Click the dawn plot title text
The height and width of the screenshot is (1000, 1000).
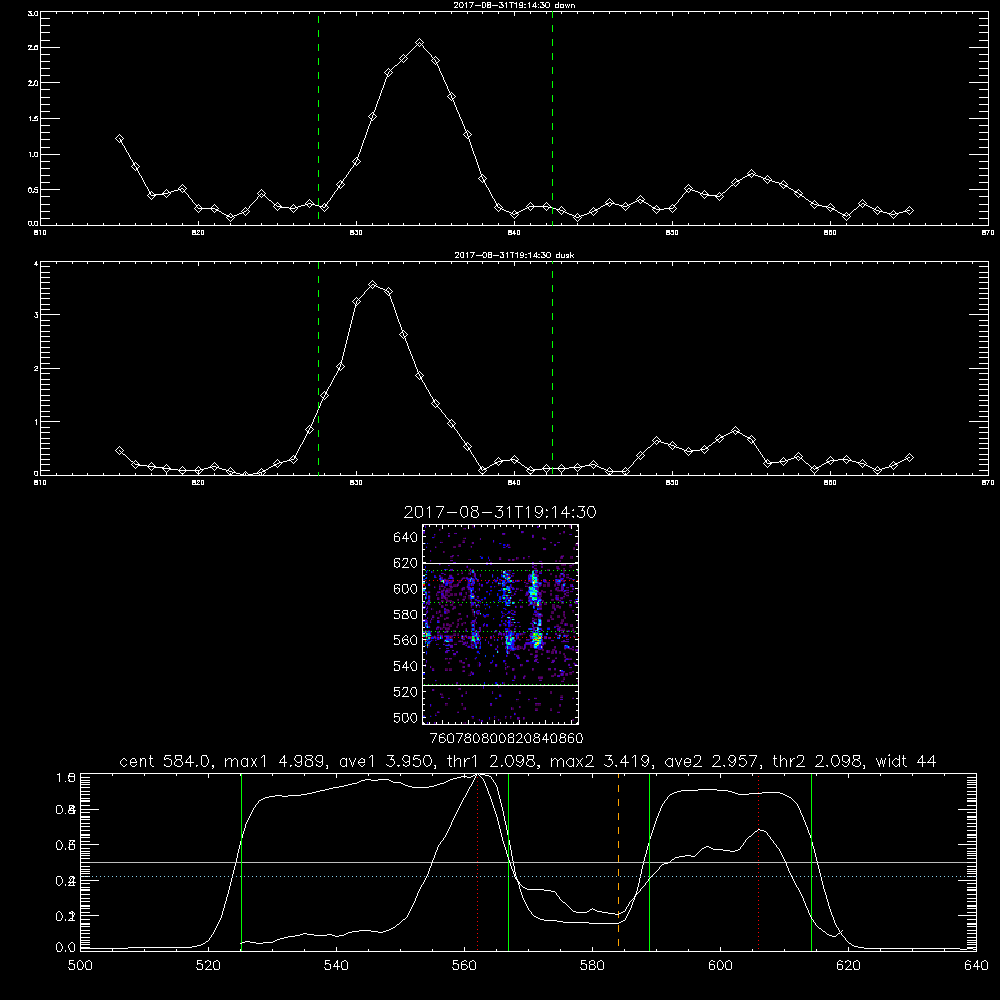pyautogui.click(x=514, y=5)
